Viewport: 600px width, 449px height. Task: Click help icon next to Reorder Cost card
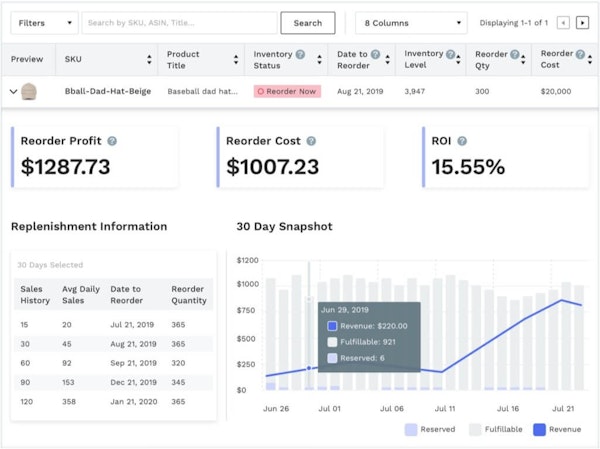tap(311, 141)
